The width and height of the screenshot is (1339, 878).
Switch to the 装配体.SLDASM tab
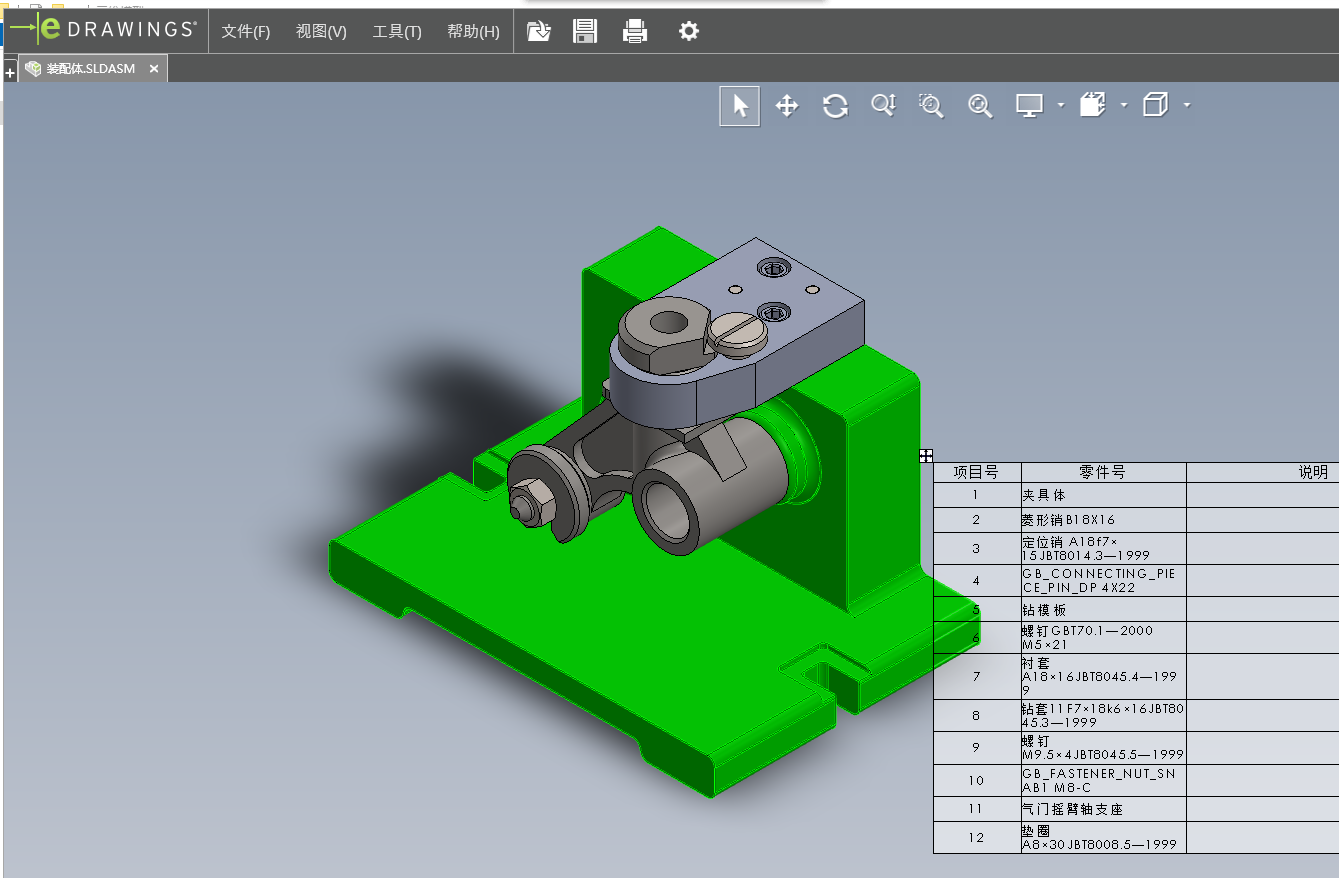[91, 69]
